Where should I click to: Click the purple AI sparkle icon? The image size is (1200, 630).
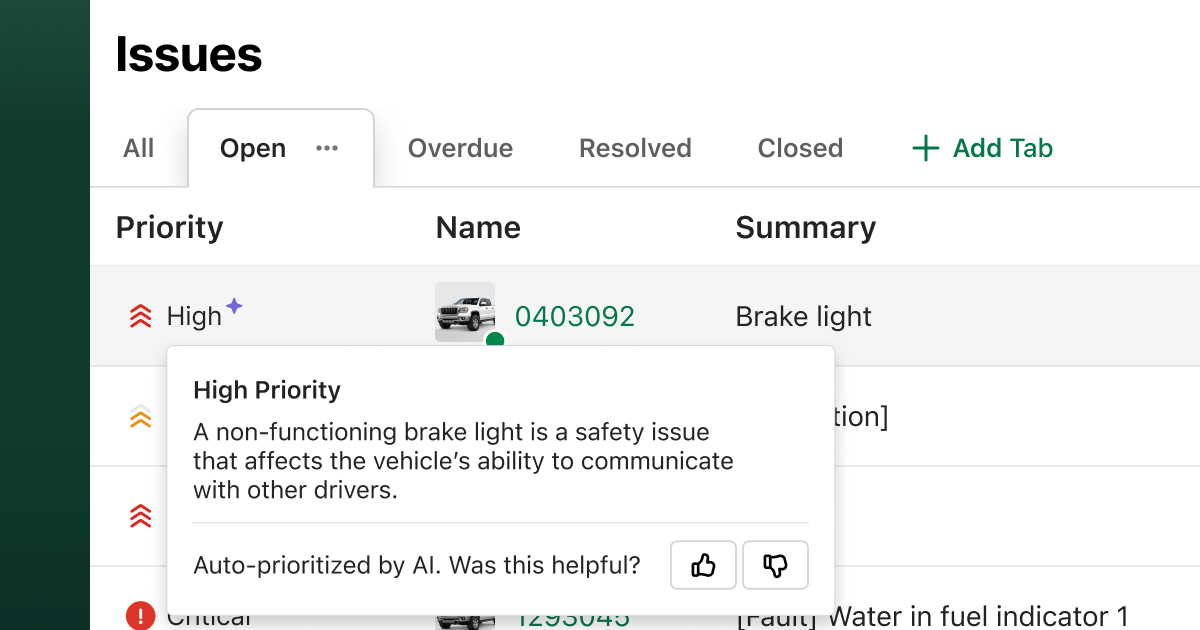coord(234,306)
